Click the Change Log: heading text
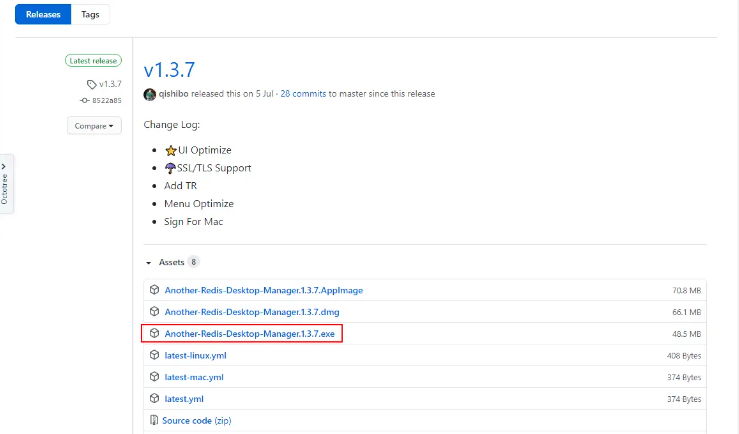Viewport: 739px width, 434px height. (x=172, y=125)
